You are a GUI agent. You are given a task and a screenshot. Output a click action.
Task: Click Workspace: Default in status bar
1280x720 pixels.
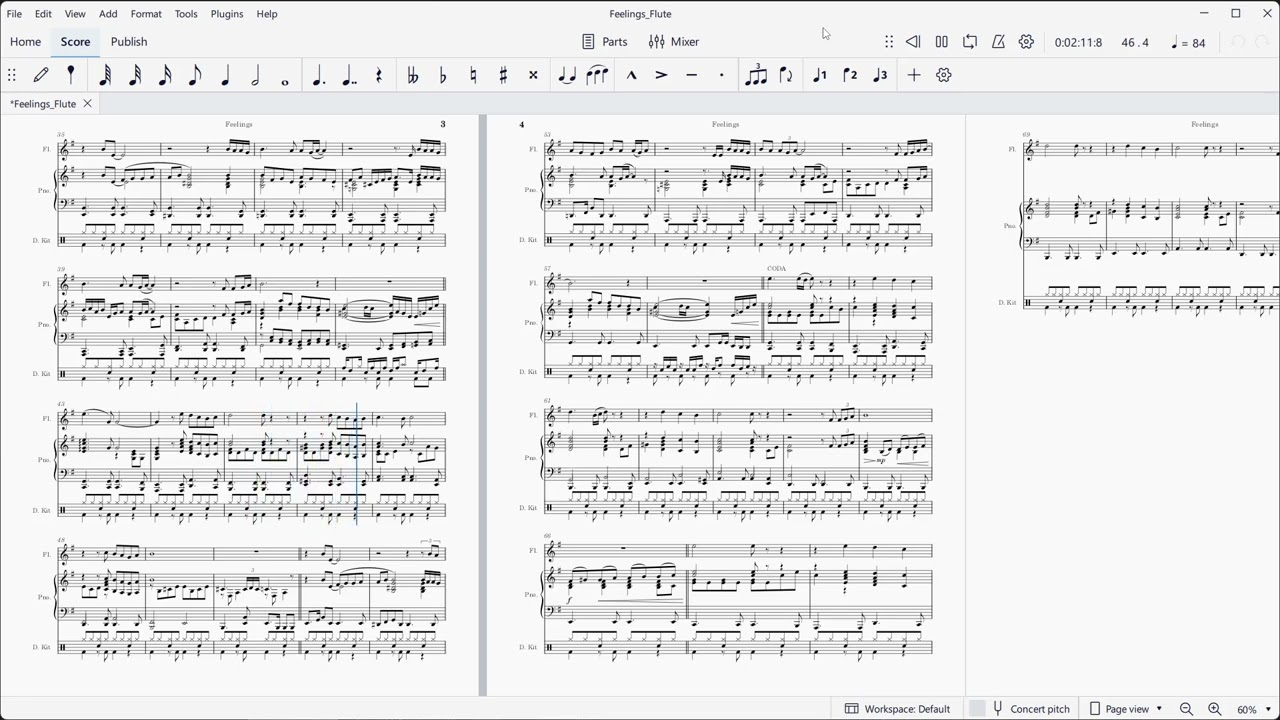[x=897, y=709]
